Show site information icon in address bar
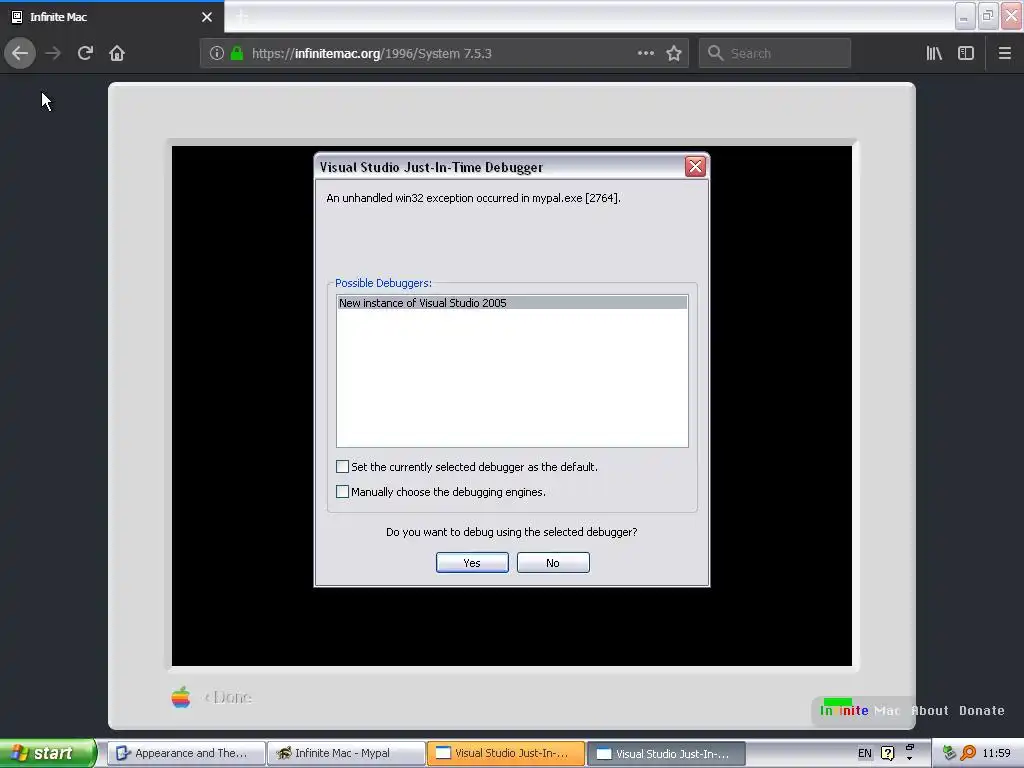The height and width of the screenshot is (768, 1024). (x=217, y=54)
